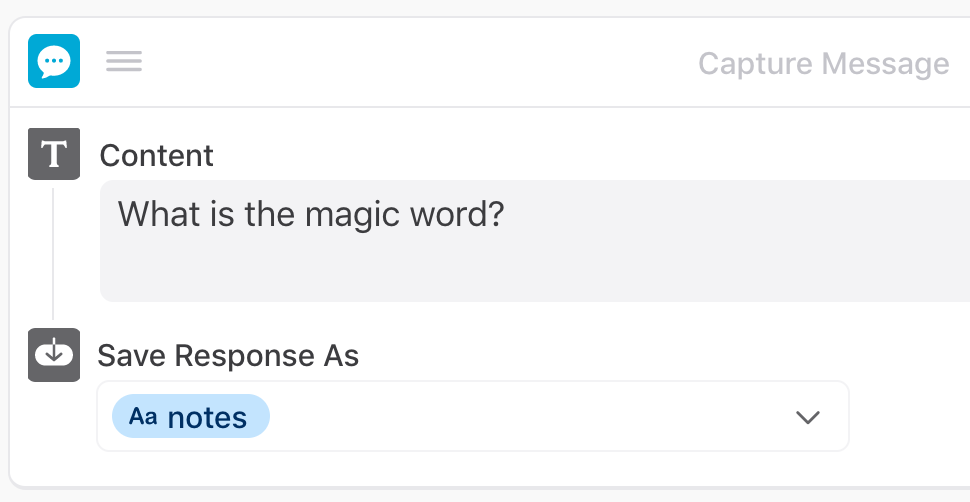Viewport: 970px width, 502px height.
Task: Click the vertical connector line under T icon
Action: (x=53, y=250)
